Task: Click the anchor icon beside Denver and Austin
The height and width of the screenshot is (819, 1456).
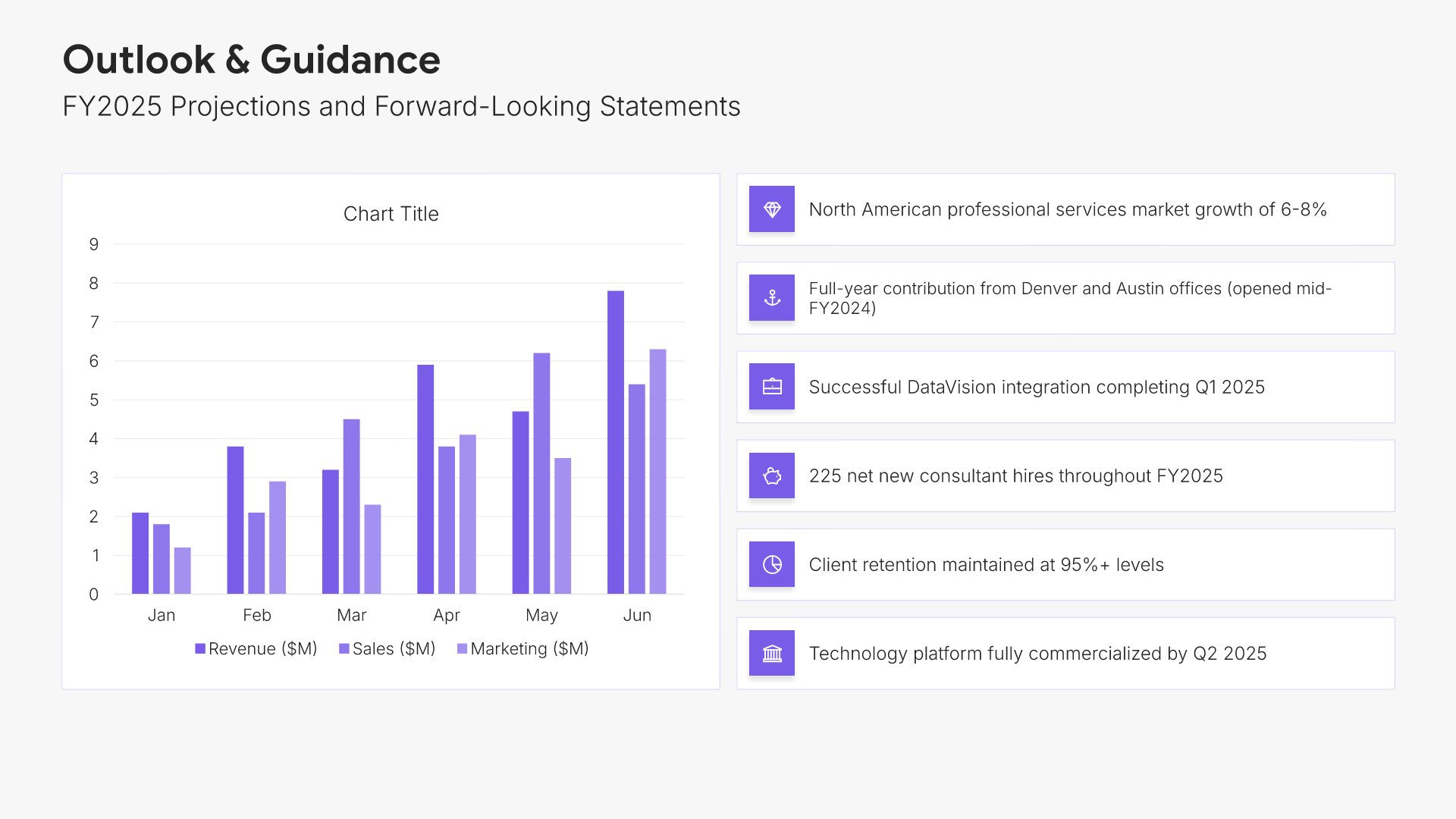Action: tap(772, 298)
